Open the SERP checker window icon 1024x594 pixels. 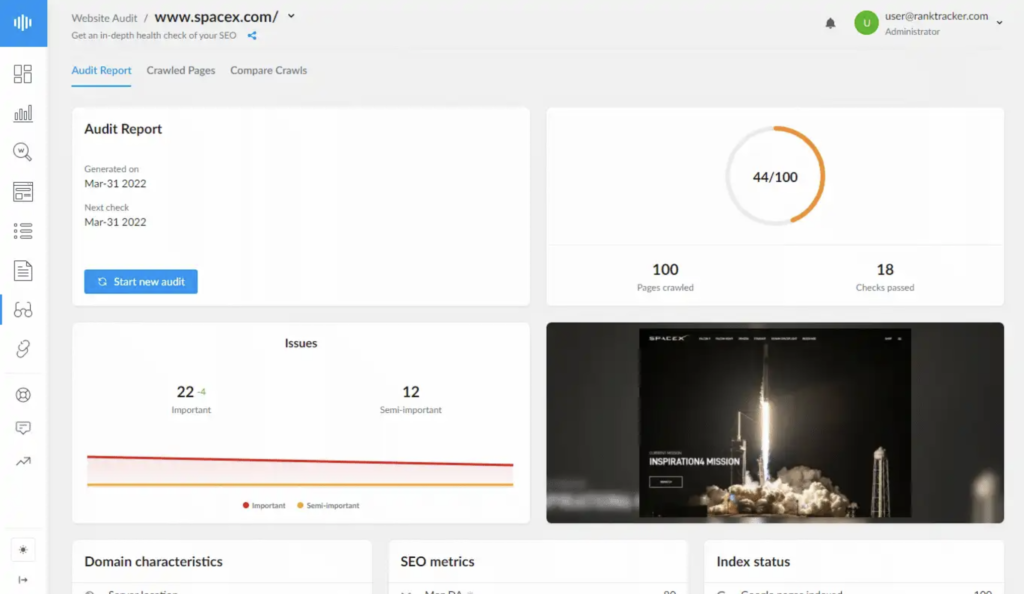click(23, 192)
